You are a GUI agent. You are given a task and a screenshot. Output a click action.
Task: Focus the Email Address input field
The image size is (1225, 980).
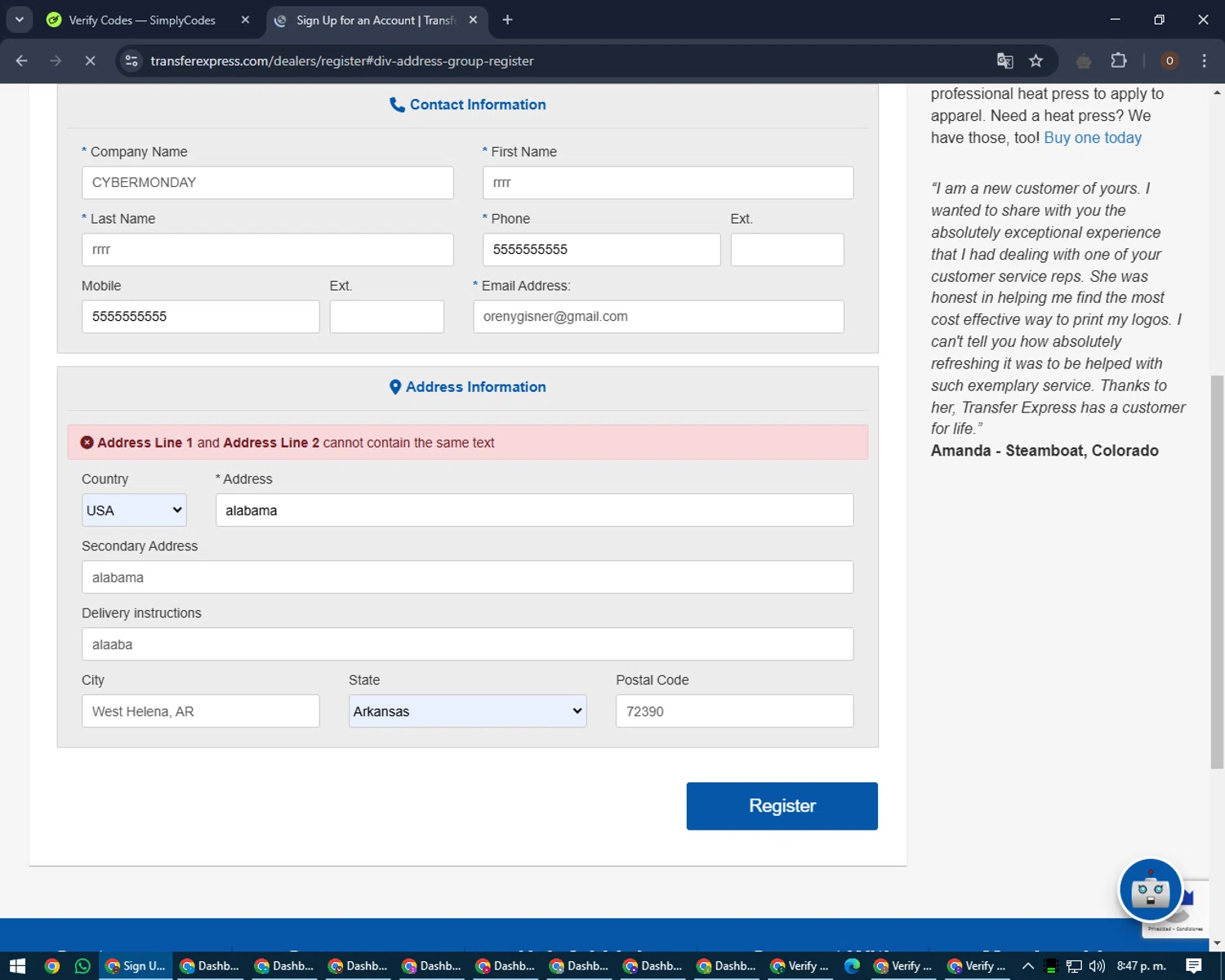657,317
